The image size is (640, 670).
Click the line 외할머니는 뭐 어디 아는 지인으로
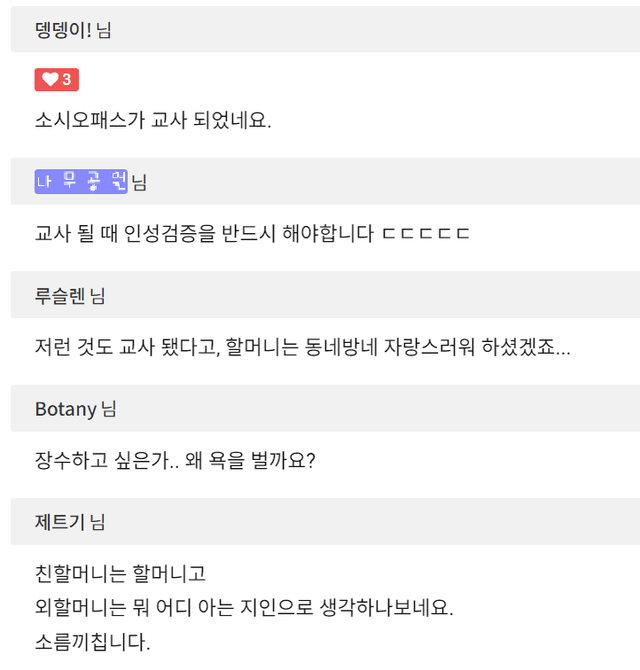pos(244,607)
